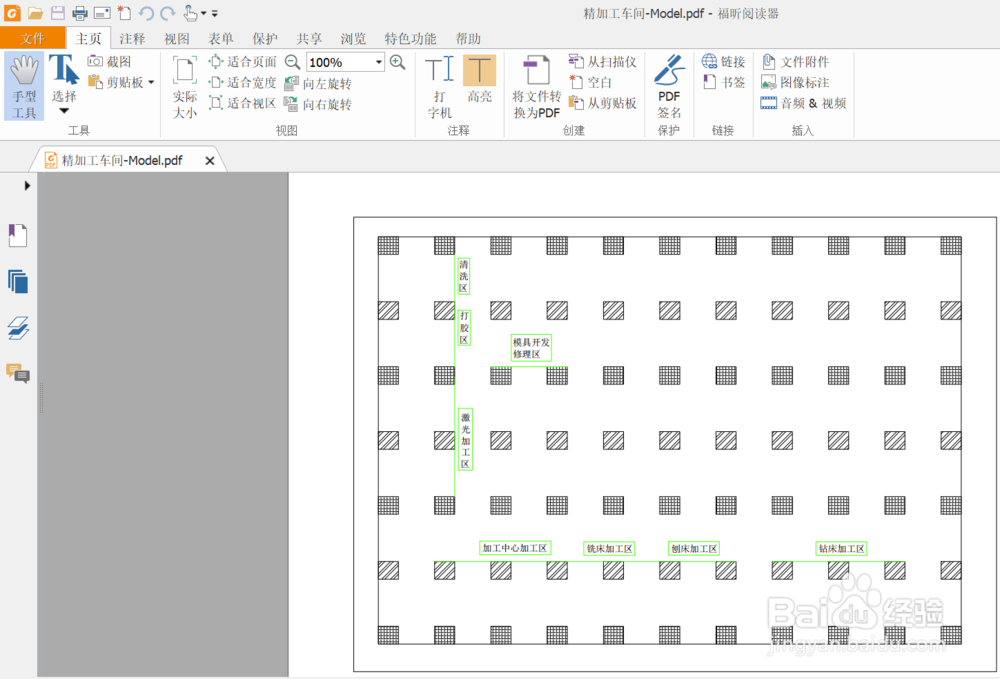Insert an Image Annotation (图像标注)
Screen dimensions: 1000x679
click(x=795, y=82)
